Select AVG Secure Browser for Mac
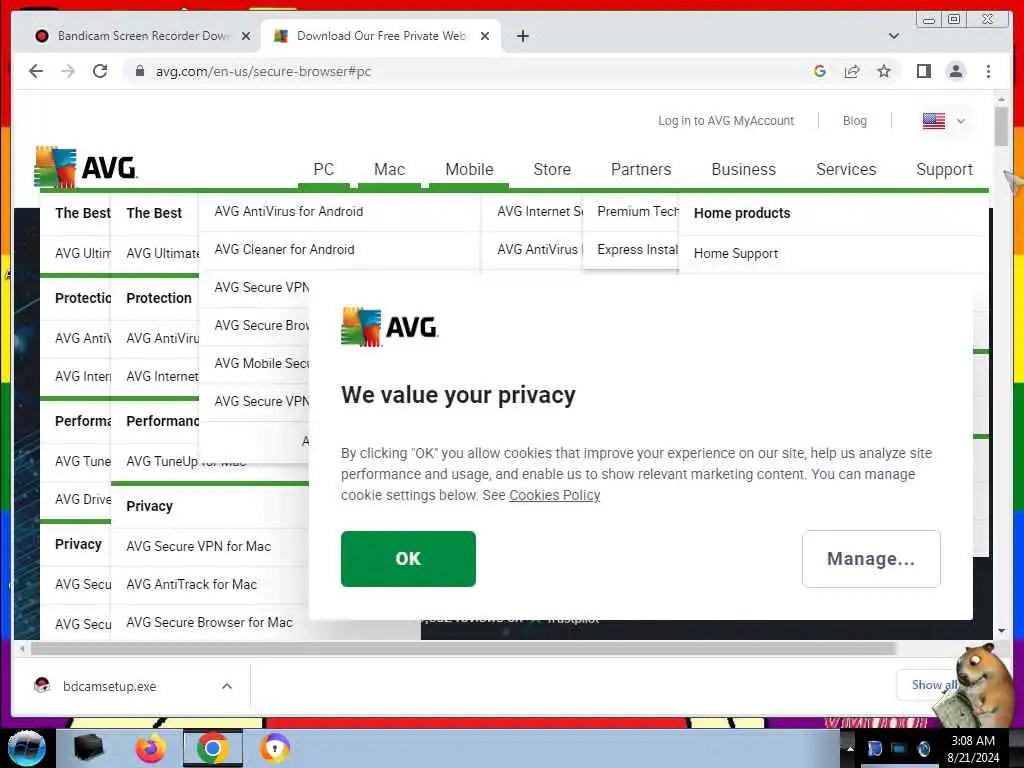The image size is (1024, 768). (x=209, y=622)
